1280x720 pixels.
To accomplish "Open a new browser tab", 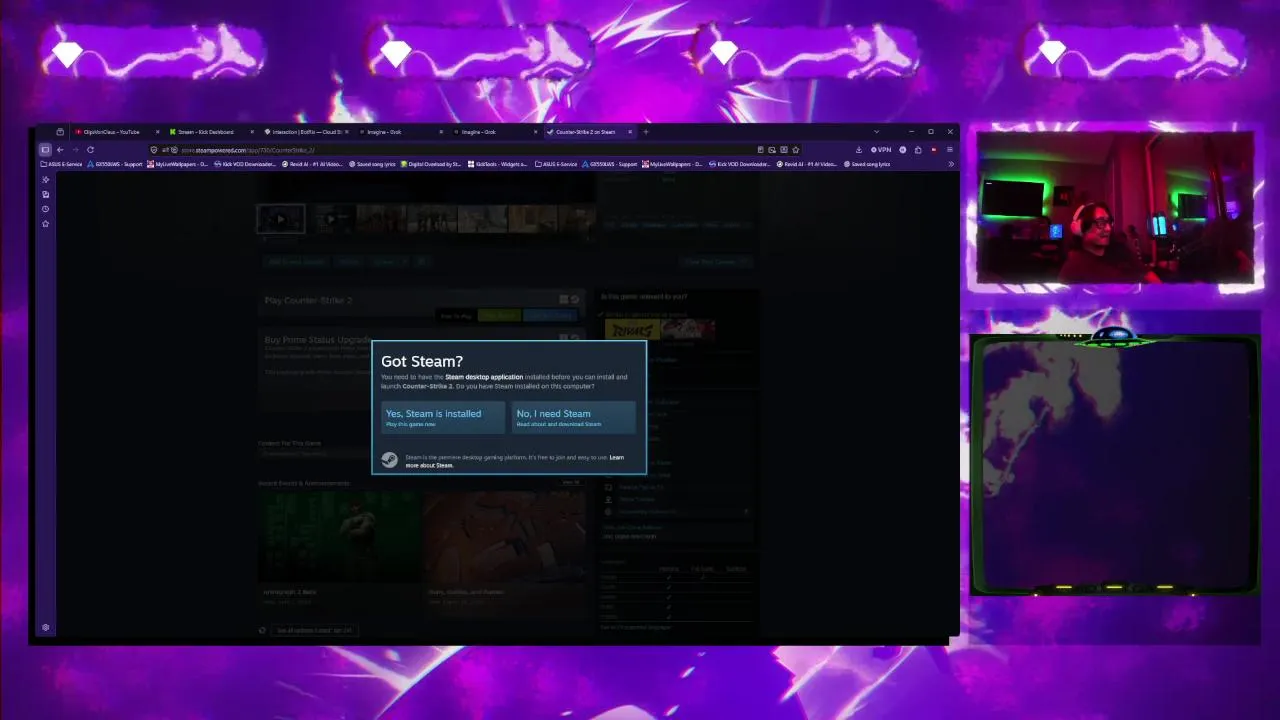I will 646,132.
